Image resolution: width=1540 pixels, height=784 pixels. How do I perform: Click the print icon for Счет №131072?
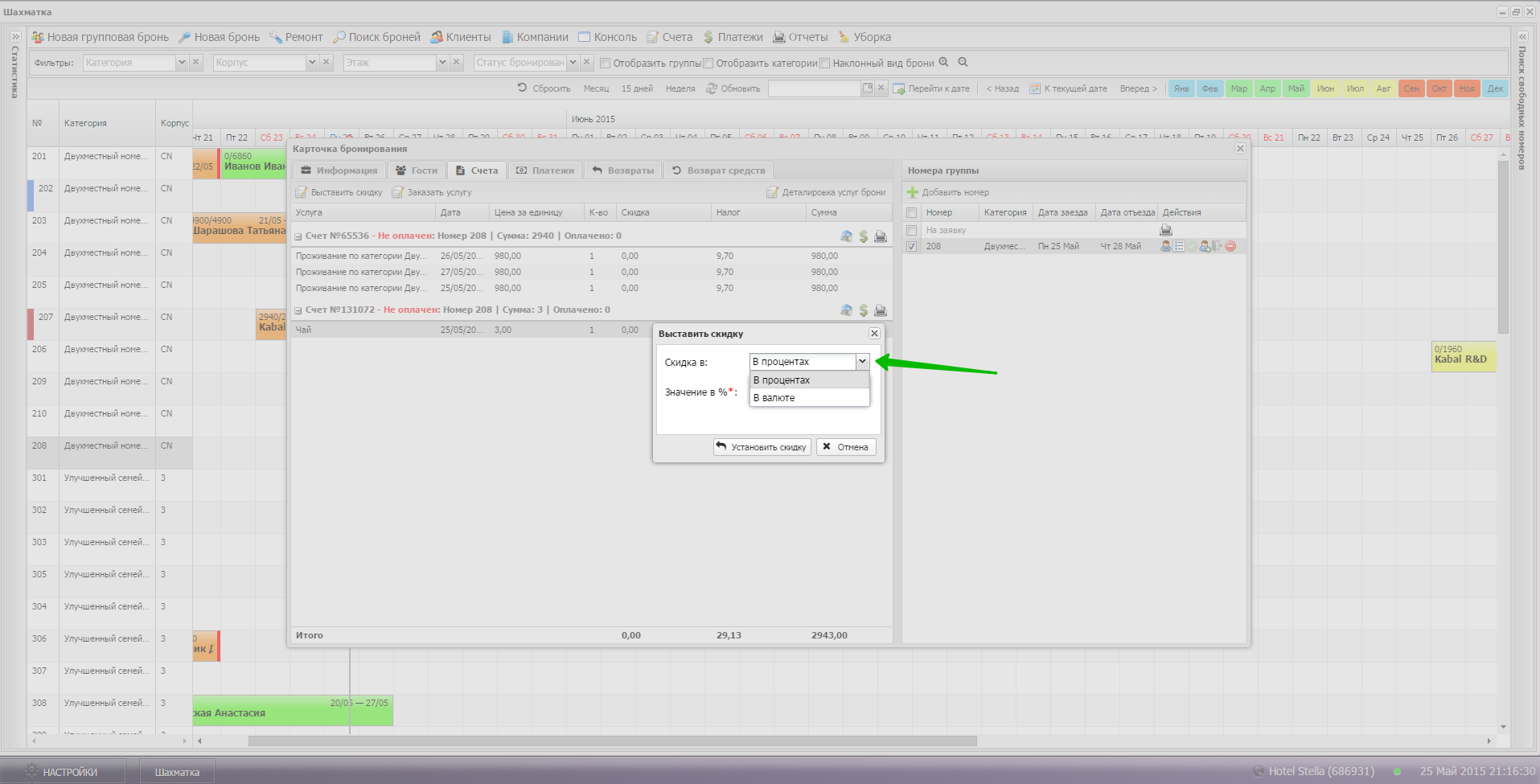pyautogui.click(x=881, y=310)
